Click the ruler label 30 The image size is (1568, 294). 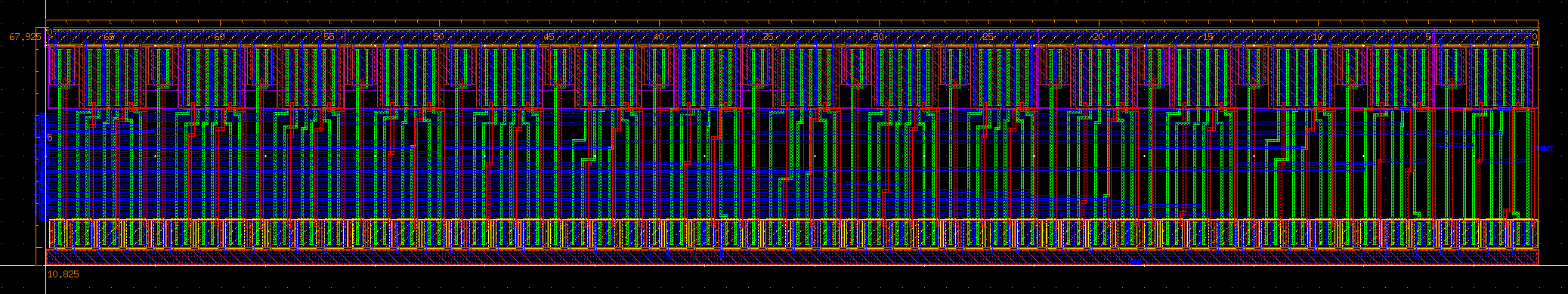pyautogui.click(x=877, y=37)
